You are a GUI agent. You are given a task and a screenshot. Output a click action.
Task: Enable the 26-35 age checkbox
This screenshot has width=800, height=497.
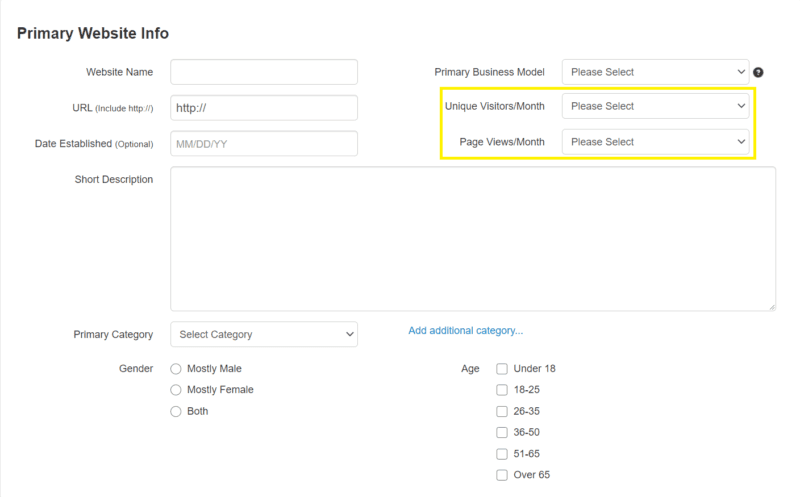tap(502, 411)
